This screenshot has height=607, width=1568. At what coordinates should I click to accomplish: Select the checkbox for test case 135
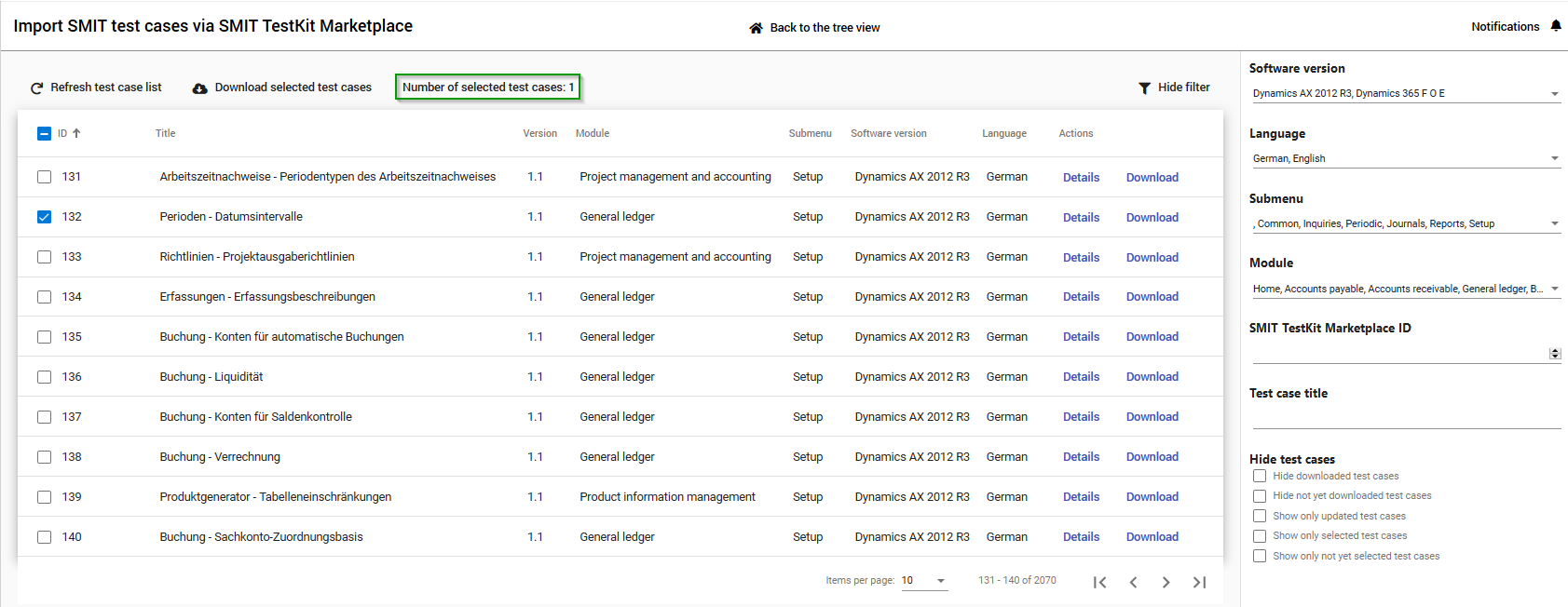(44, 337)
